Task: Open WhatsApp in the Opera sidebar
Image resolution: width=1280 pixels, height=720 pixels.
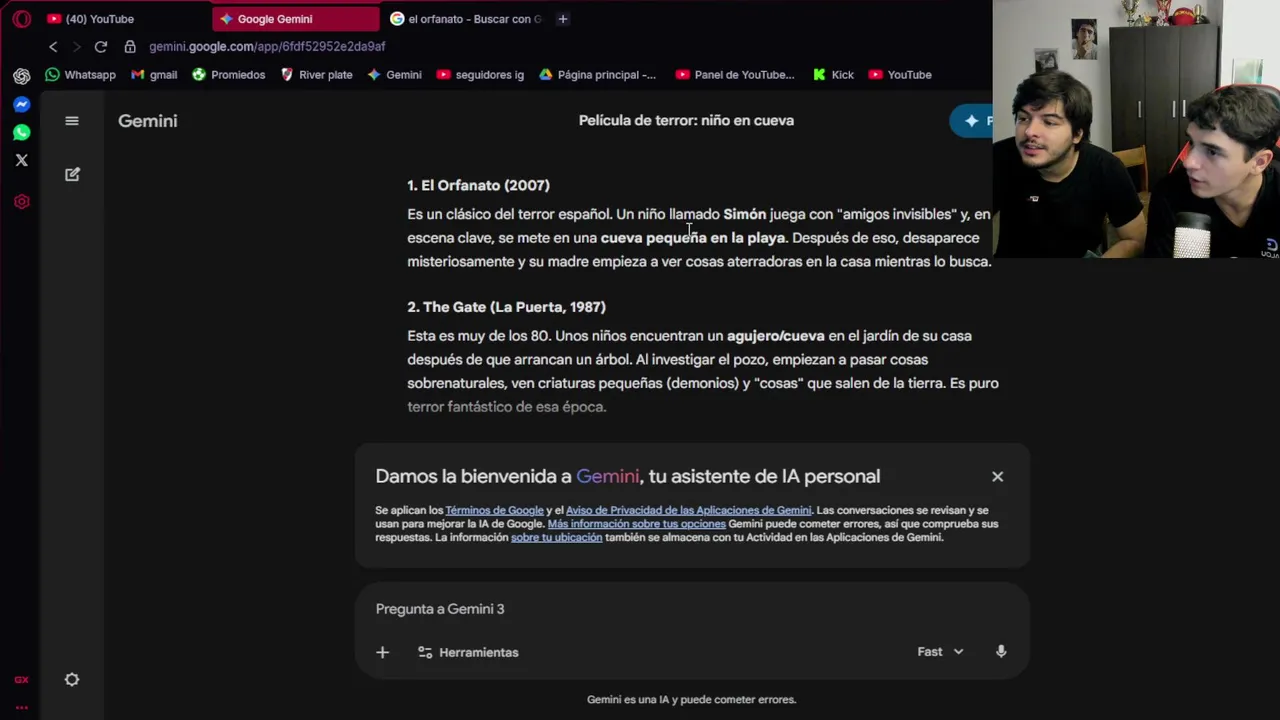Action: pos(22,132)
